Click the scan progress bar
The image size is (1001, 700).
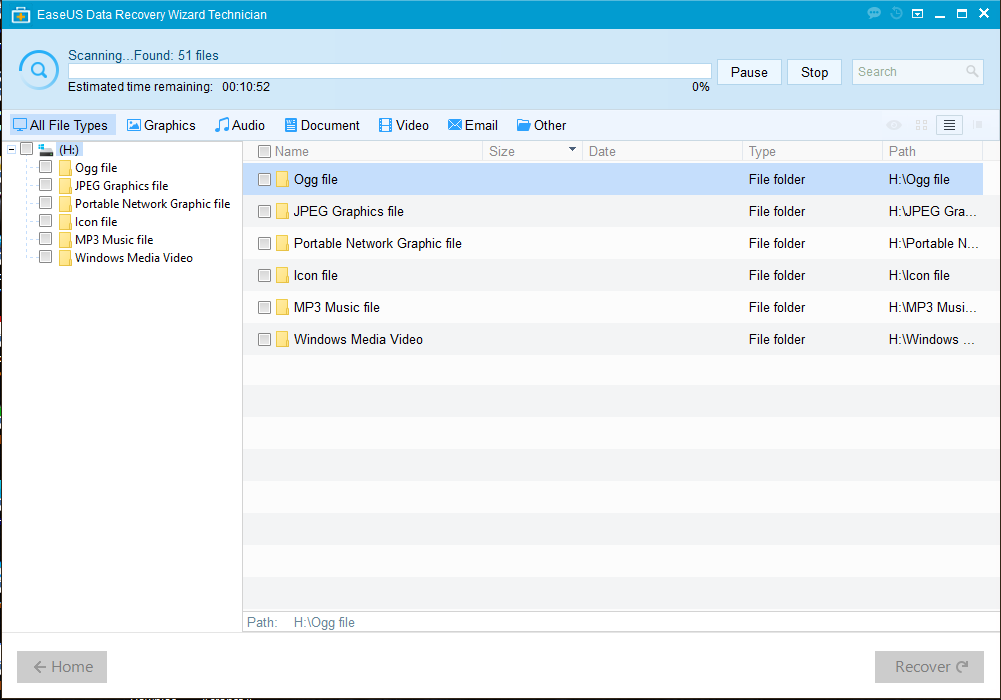(388, 71)
